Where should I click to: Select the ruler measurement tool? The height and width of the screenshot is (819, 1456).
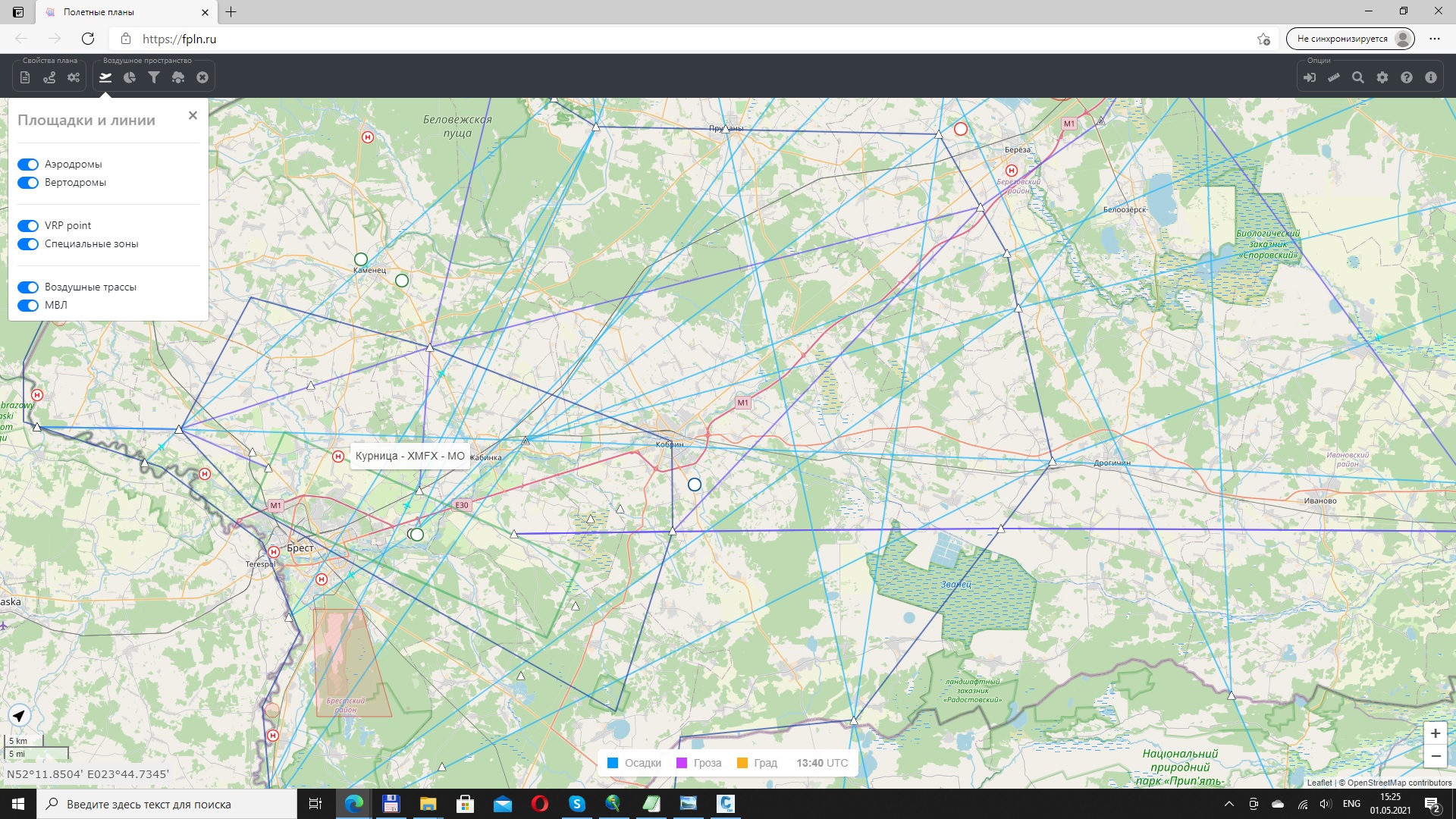pos(1334,77)
